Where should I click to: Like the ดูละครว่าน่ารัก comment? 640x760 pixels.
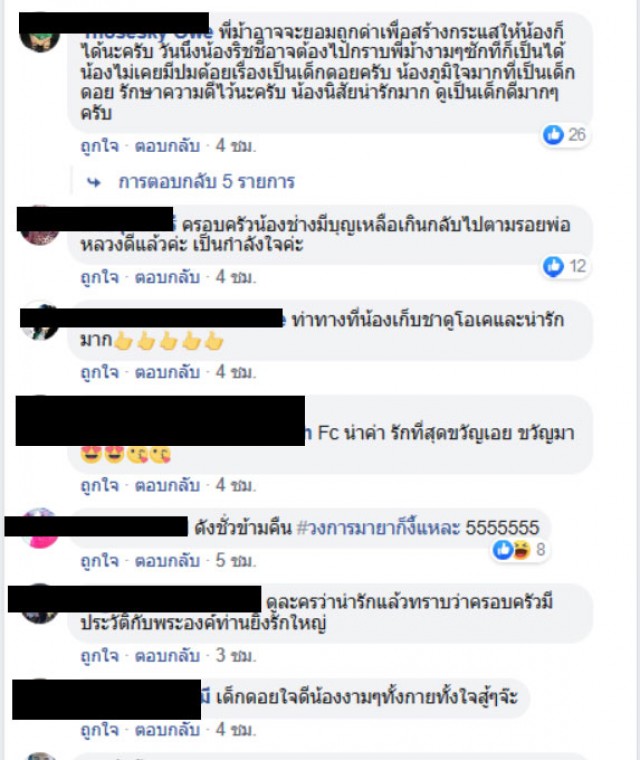pos(99,655)
